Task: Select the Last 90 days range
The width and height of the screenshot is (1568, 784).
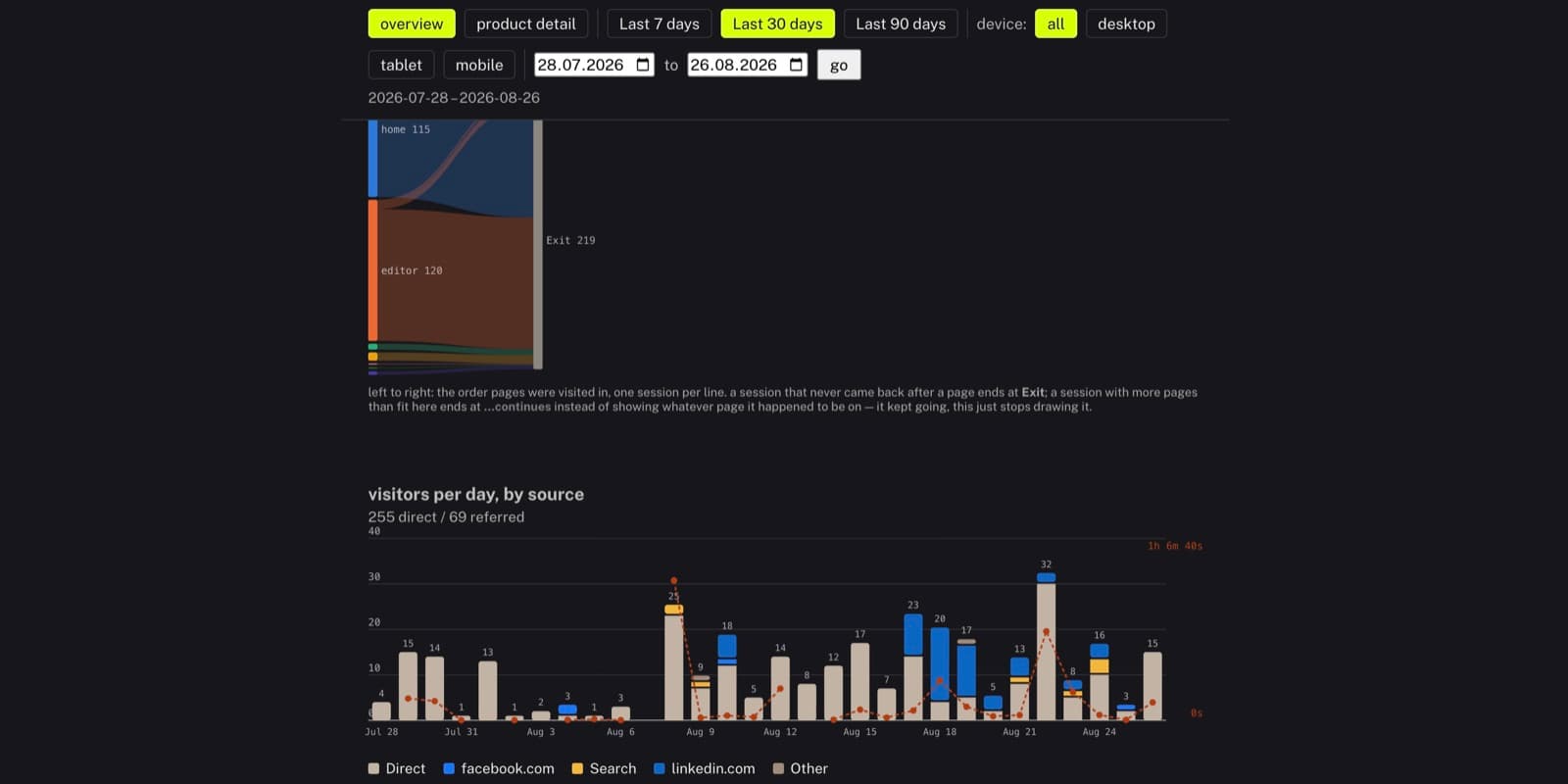Action: [901, 24]
